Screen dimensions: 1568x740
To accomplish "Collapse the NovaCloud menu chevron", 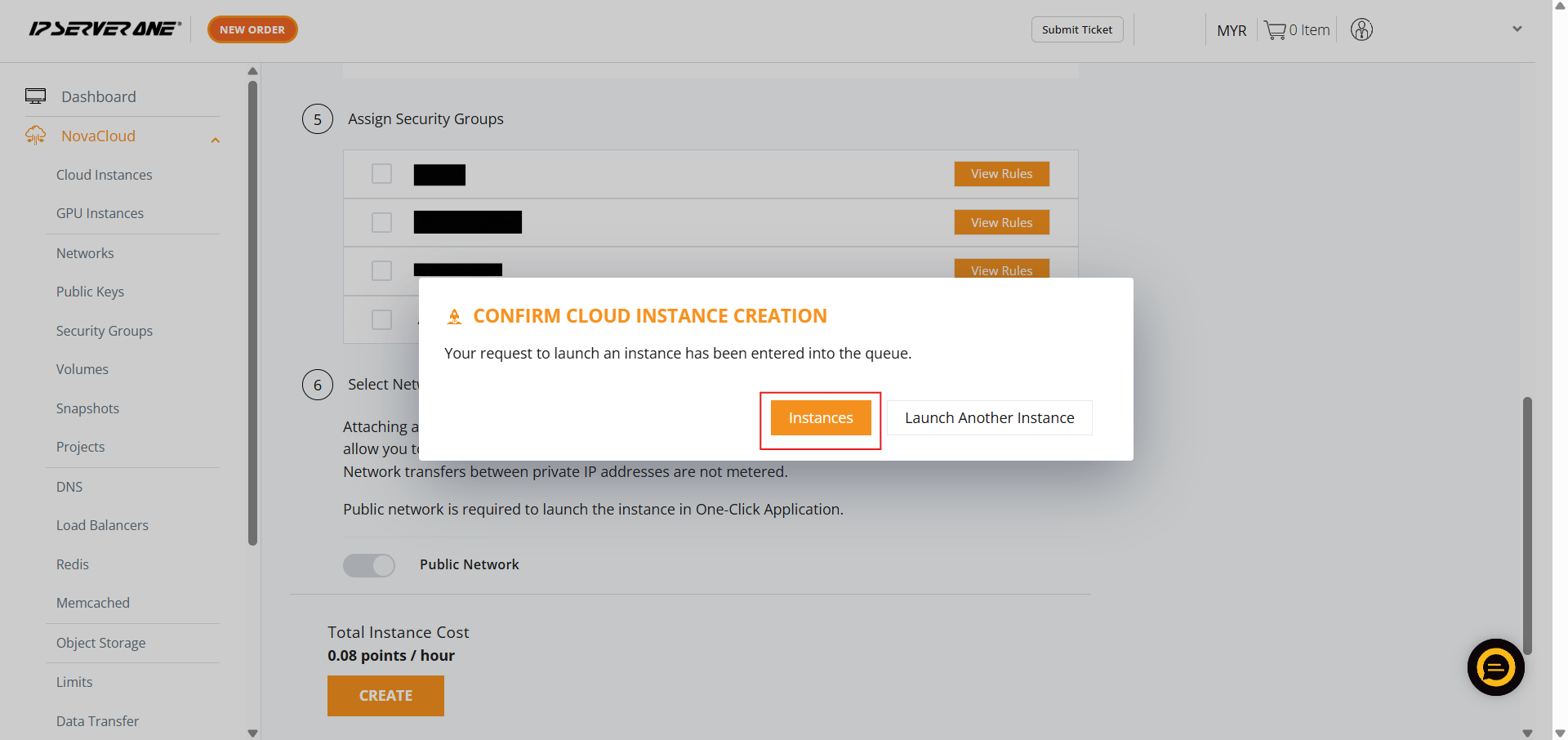I will 216,140.
